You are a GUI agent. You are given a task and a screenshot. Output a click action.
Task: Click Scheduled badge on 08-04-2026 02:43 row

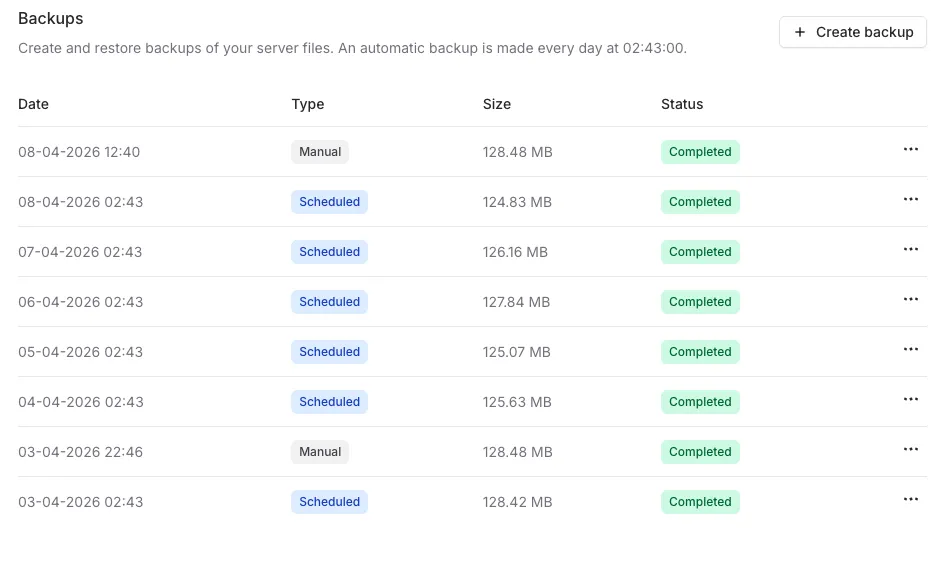pyautogui.click(x=330, y=202)
